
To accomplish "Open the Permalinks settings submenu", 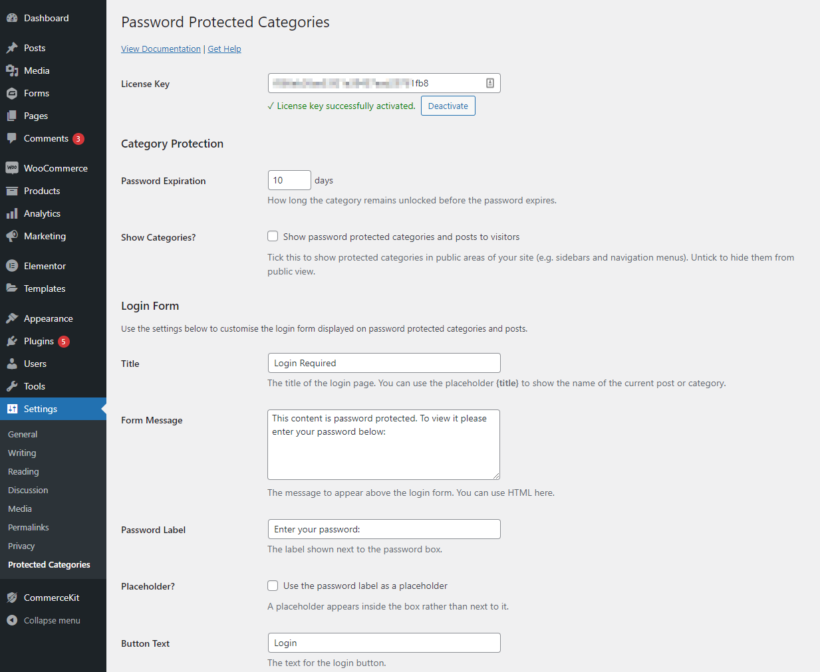I will [x=28, y=527].
